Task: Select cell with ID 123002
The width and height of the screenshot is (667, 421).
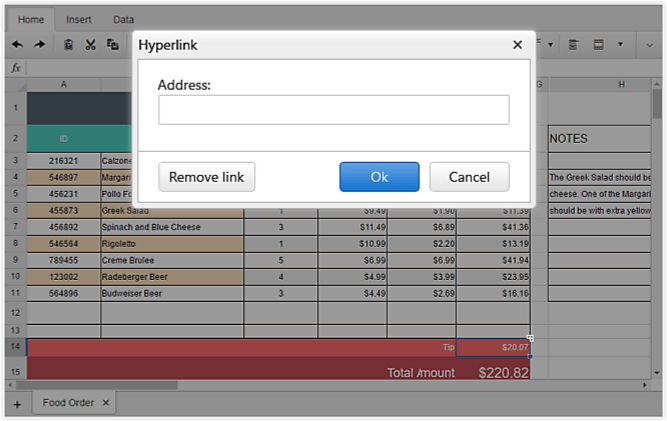Action: [x=64, y=277]
